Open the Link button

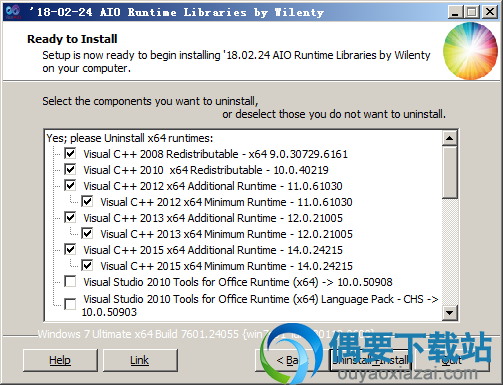point(140,360)
